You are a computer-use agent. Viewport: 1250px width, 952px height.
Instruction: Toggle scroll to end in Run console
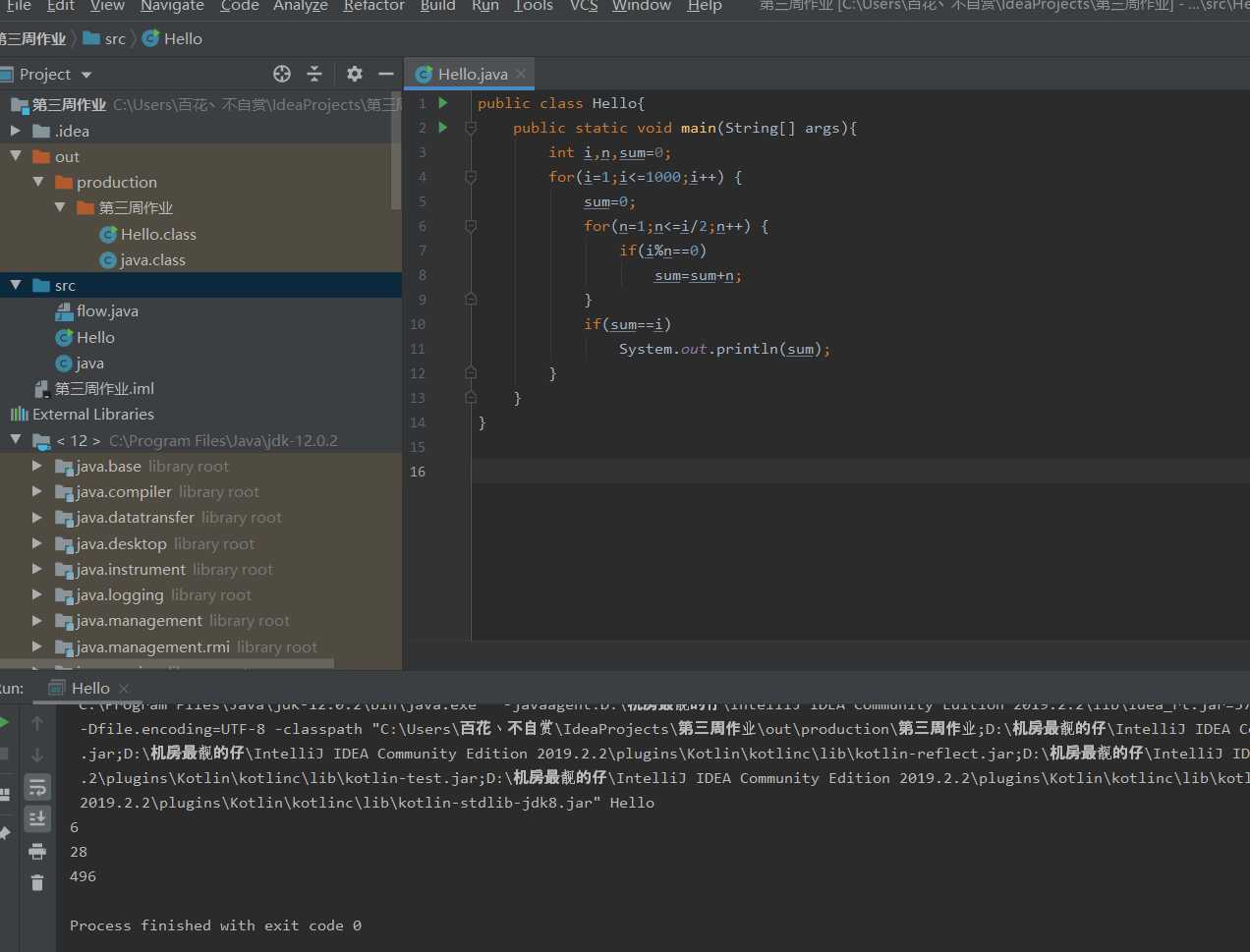tap(37, 818)
